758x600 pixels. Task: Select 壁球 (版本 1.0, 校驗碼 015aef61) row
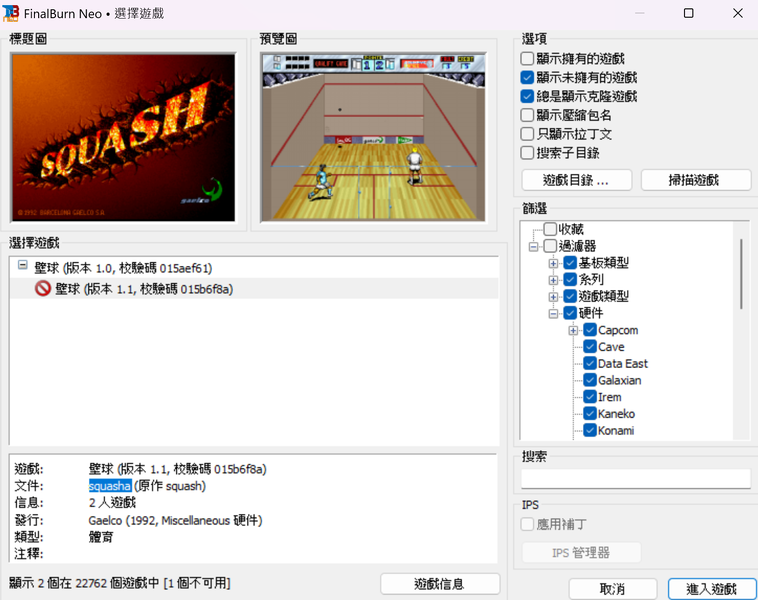254,268
